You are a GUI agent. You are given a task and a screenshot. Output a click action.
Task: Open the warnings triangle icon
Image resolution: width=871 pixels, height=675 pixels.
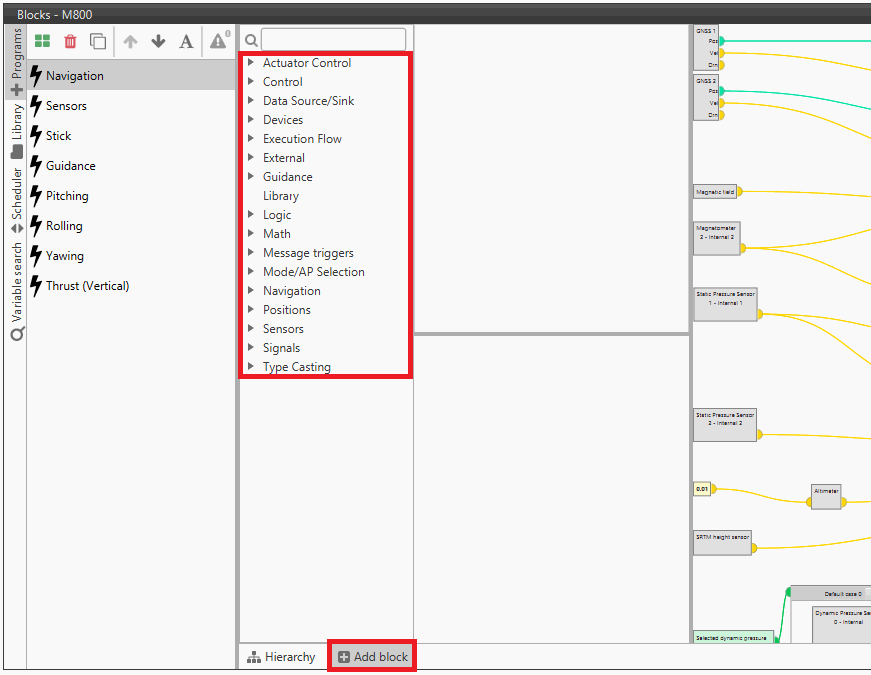[x=218, y=41]
